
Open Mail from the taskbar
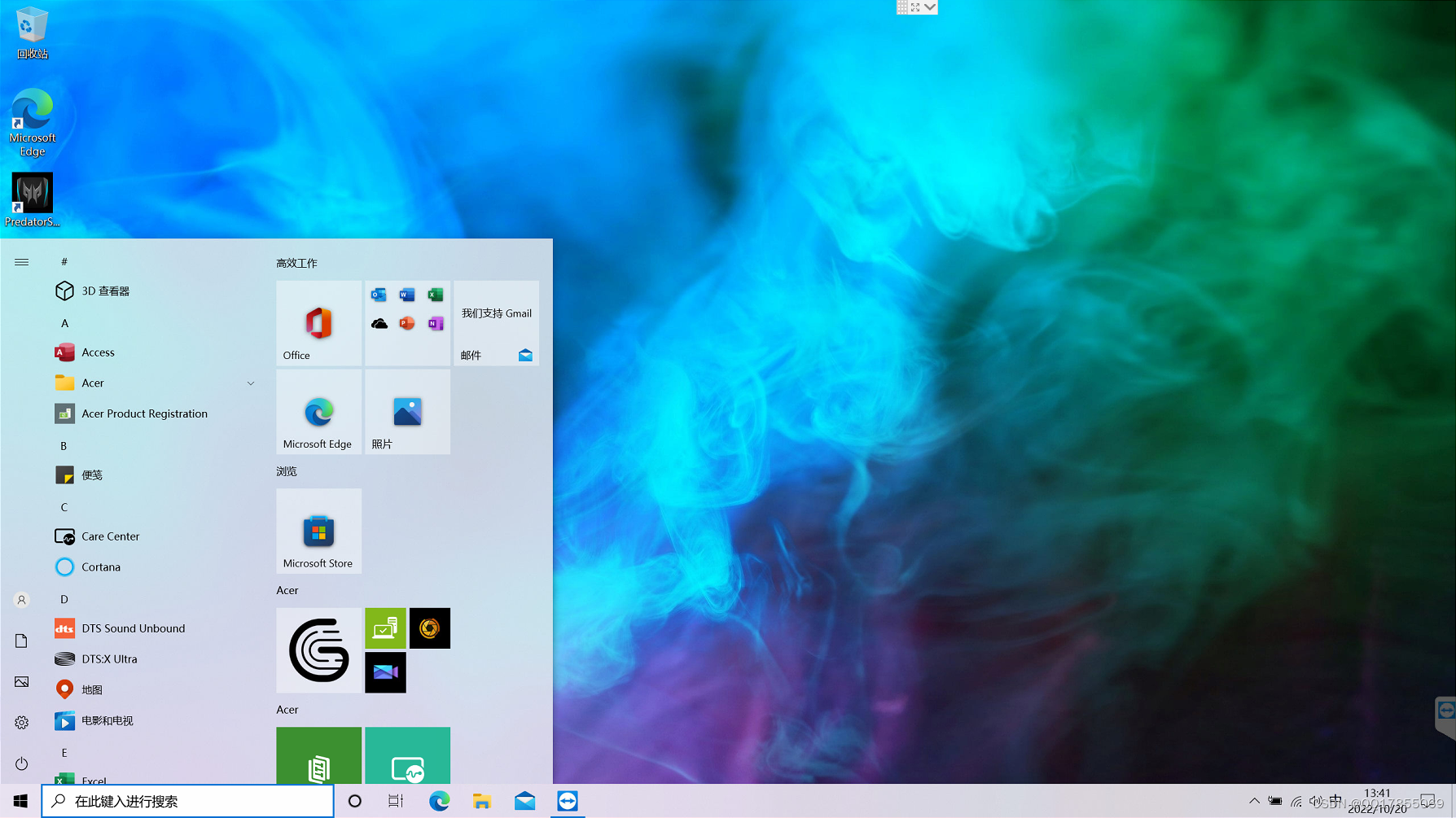pyautogui.click(x=525, y=801)
